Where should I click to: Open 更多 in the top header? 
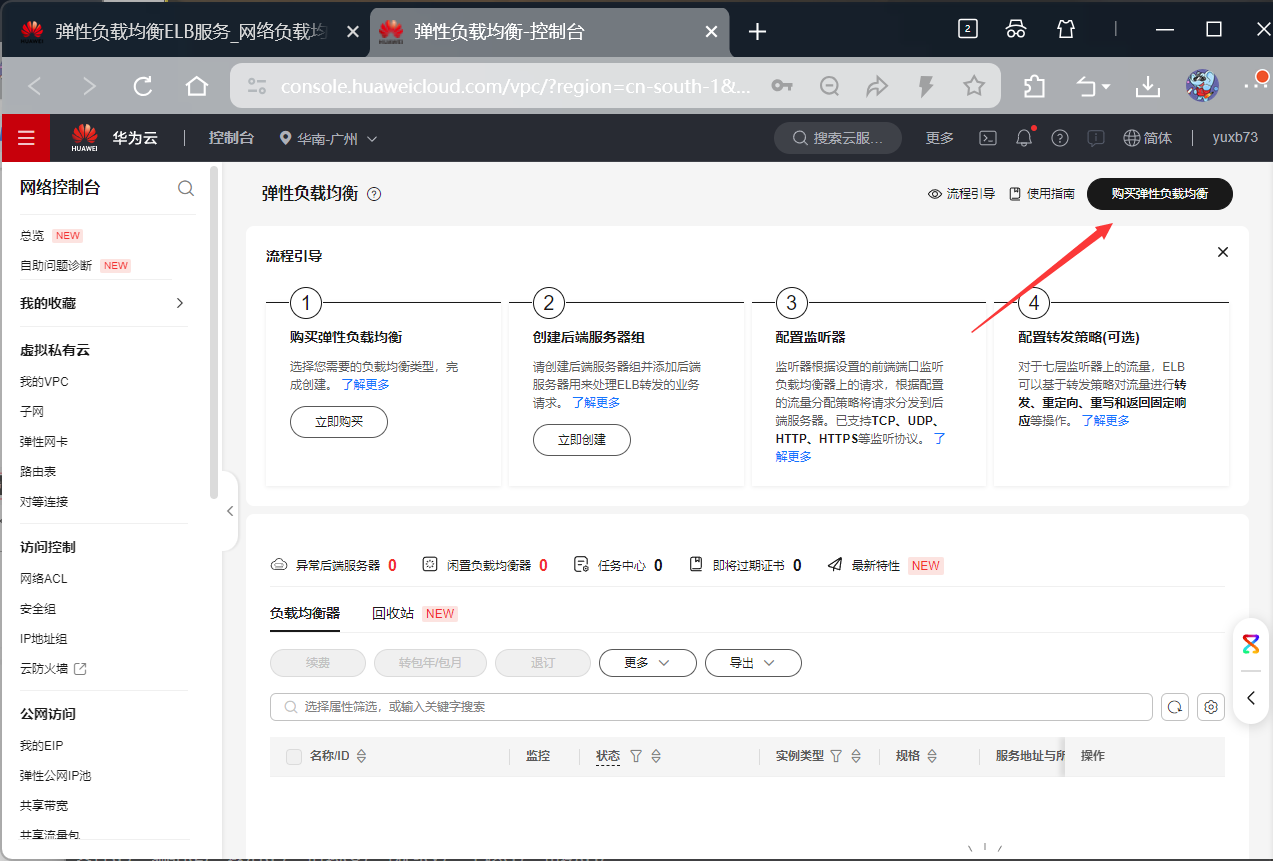click(x=940, y=138)
